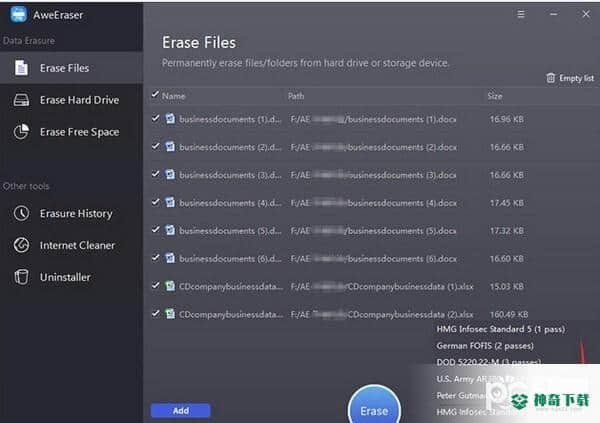Uncheck the 15.03 KB CDcompanybusinessdata checkbox
The image size is (600, 423).
click(155, 286)
